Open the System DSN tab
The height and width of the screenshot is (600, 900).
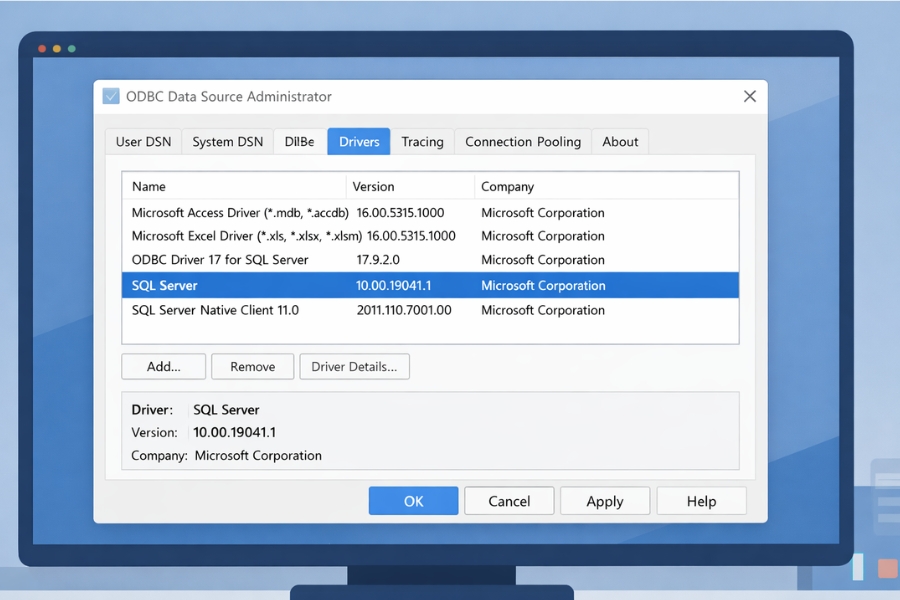pyautogui.click(x=227, y=141)
